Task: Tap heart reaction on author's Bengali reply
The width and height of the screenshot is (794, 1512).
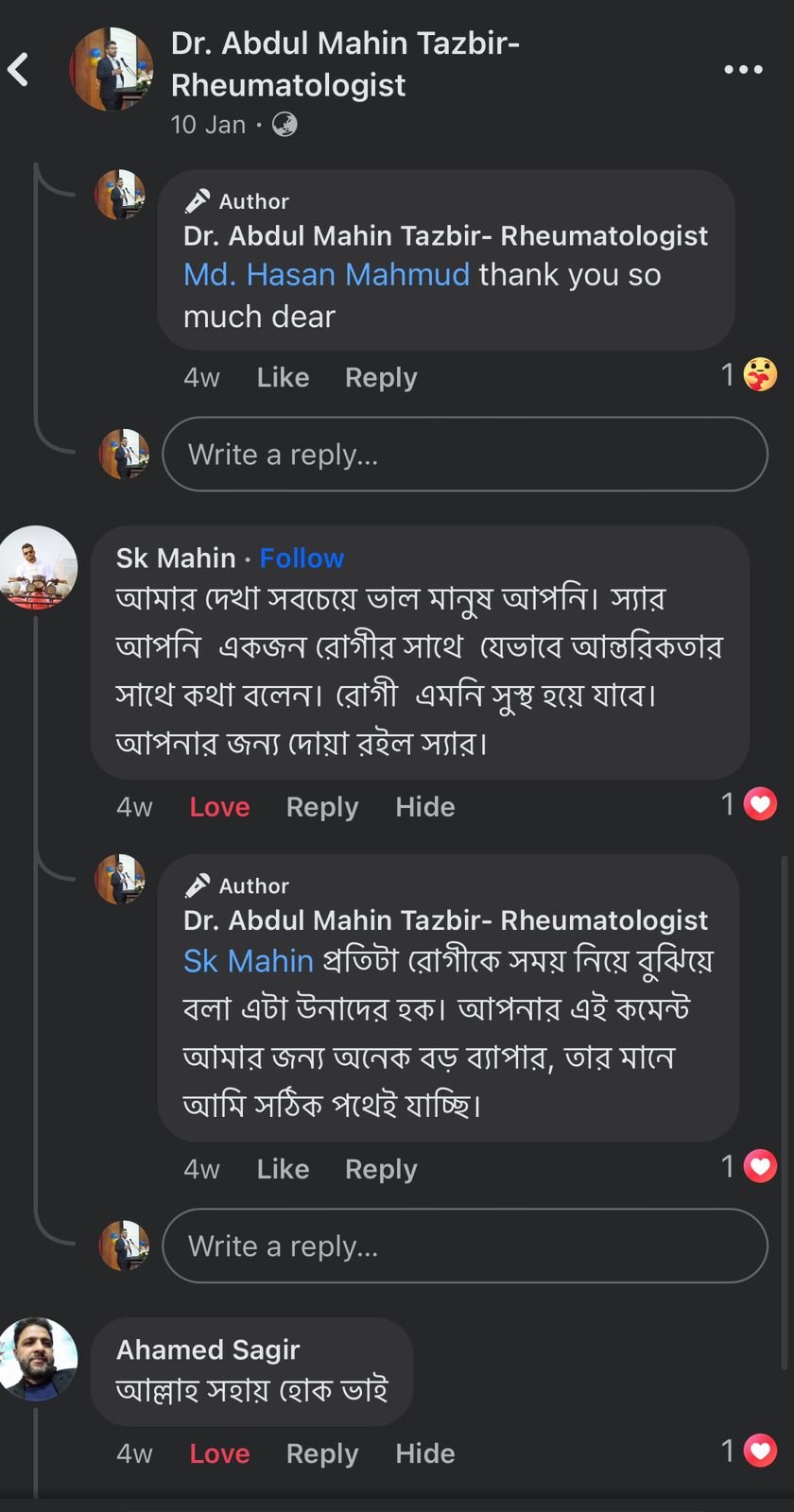Action: [760, 1166]
